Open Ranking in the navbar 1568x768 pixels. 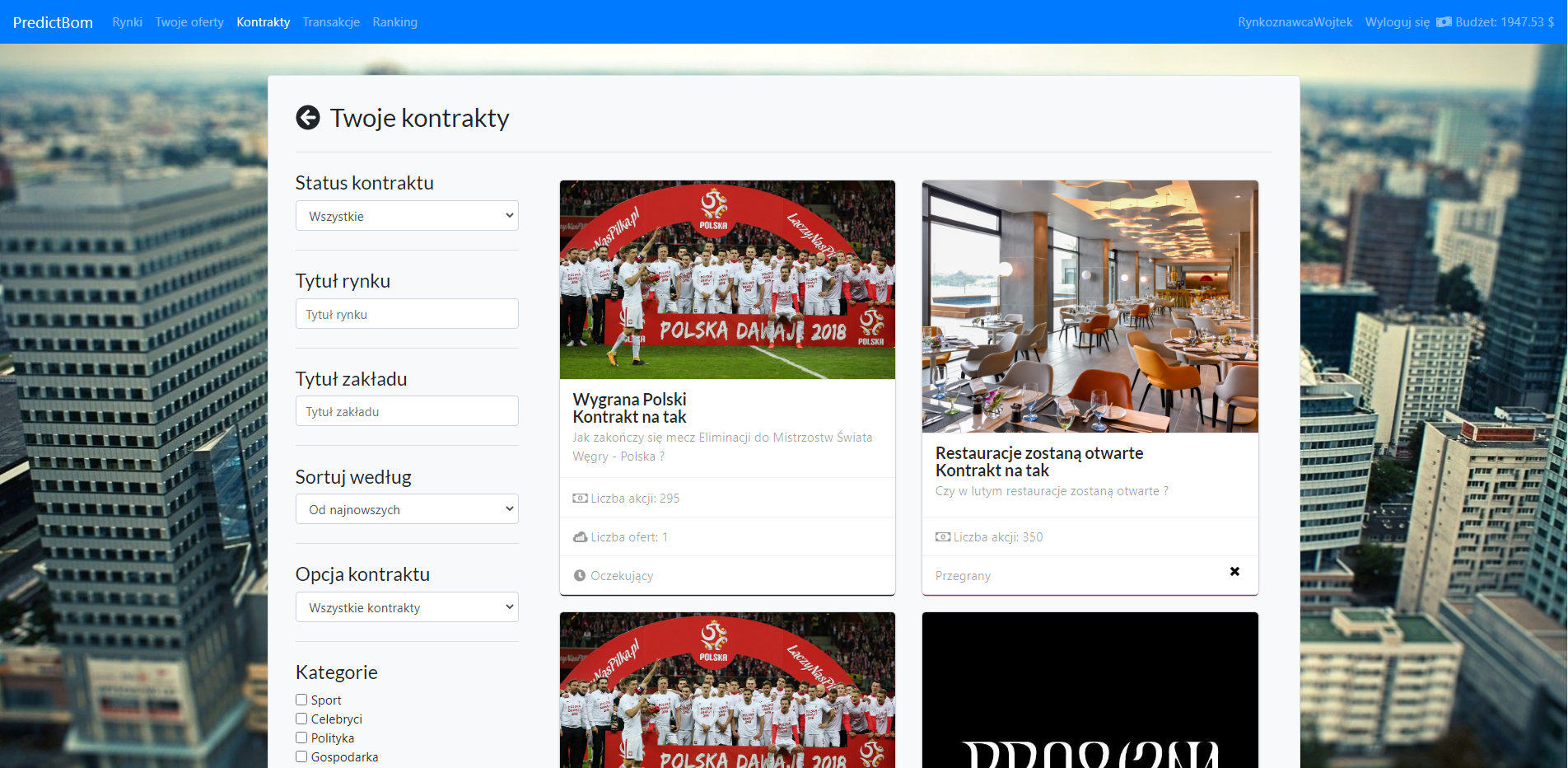[x=395, y=22]
